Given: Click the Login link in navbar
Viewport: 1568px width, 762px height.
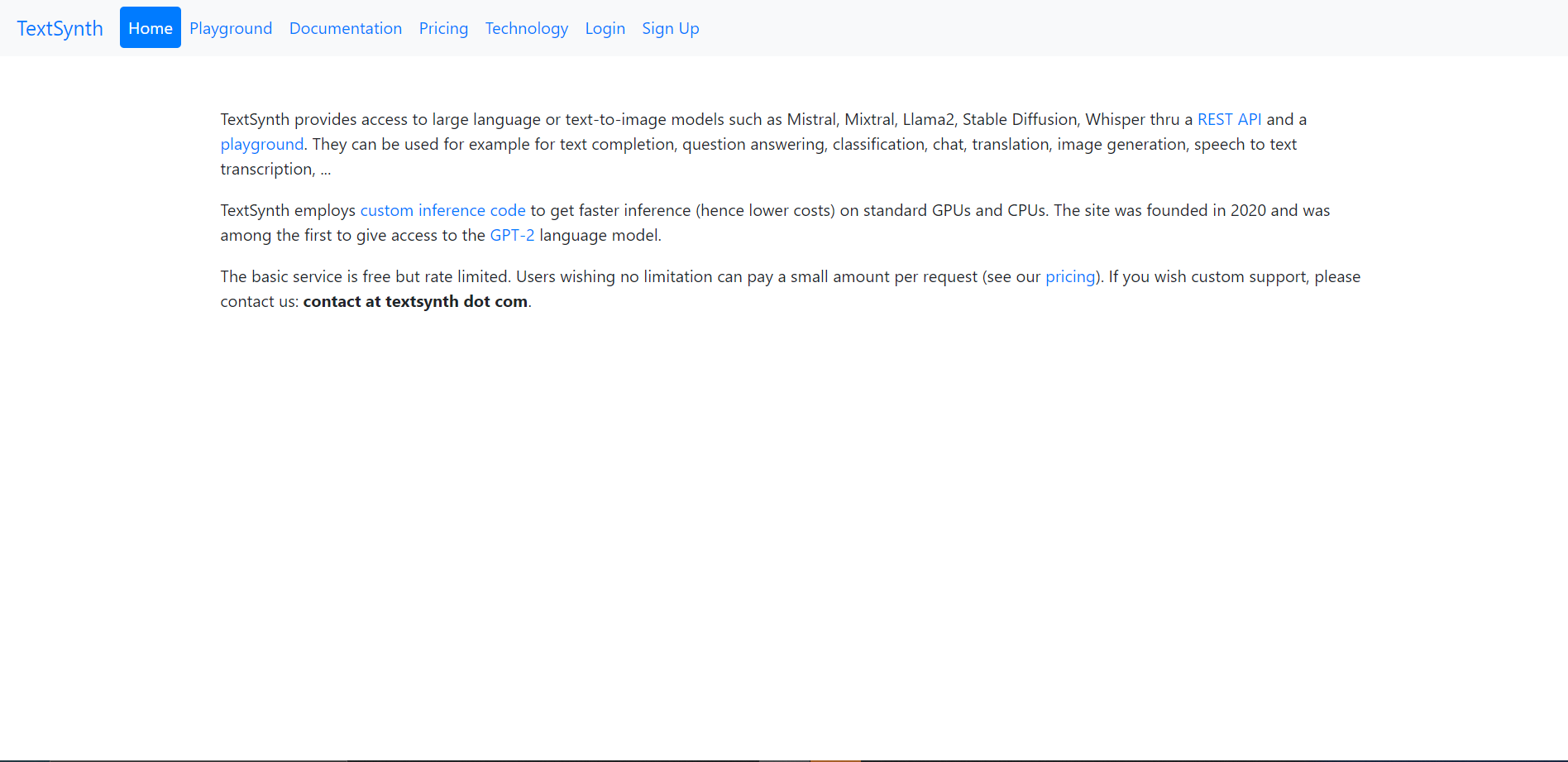Looking at the screenshot, I should [x=605, y=28].
